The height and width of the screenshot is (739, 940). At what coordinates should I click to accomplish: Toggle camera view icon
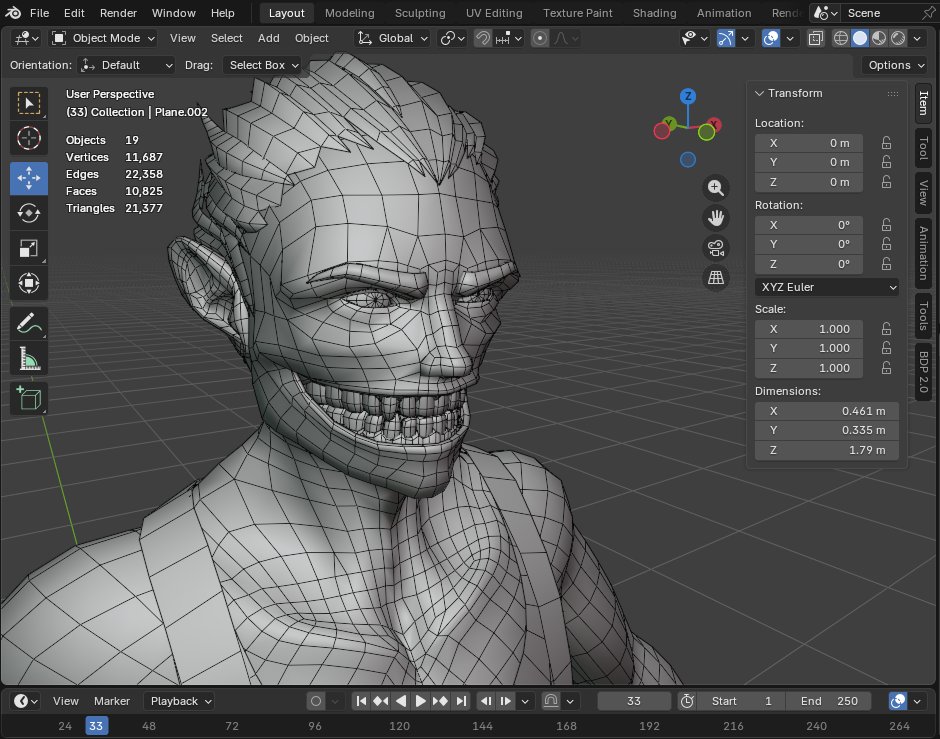[x=716, y=248]
